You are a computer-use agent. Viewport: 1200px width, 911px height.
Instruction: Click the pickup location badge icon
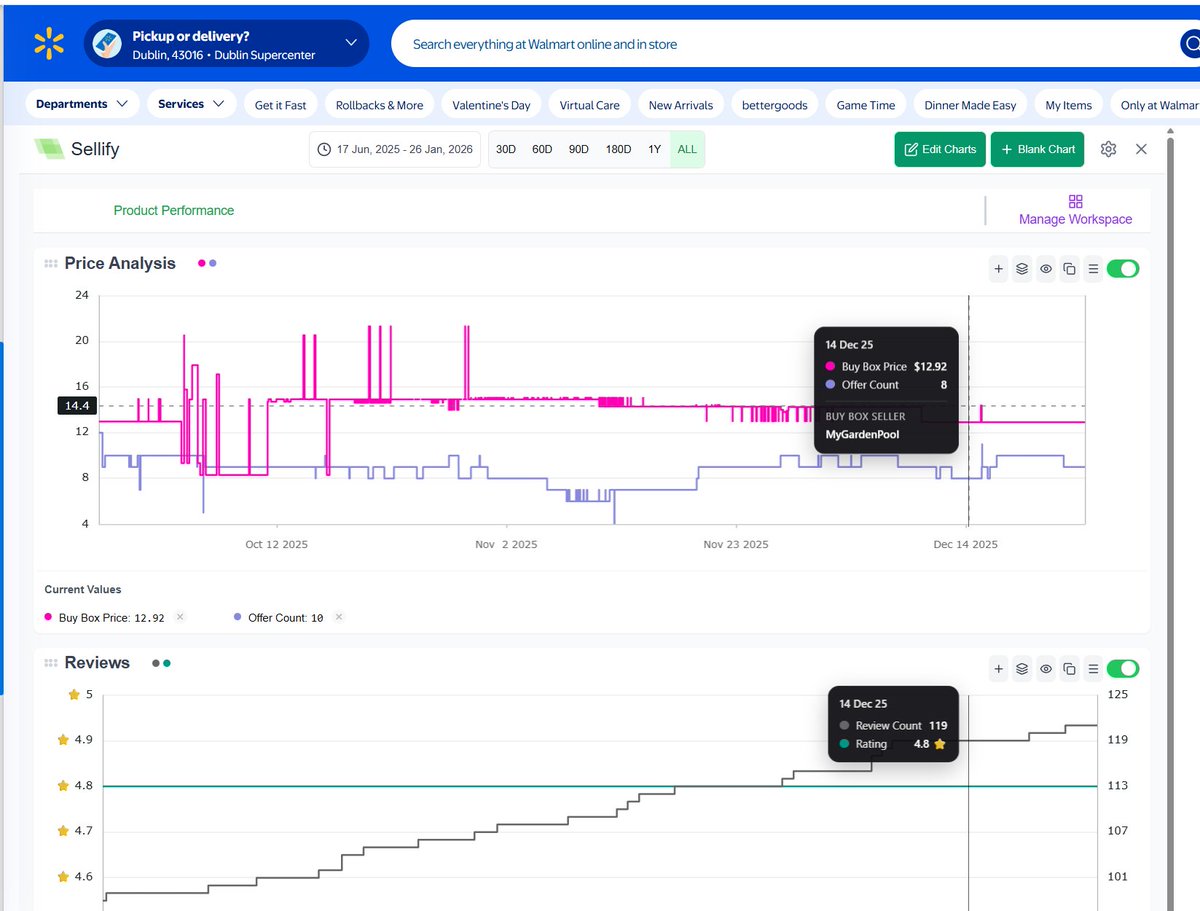click(107, 44)
